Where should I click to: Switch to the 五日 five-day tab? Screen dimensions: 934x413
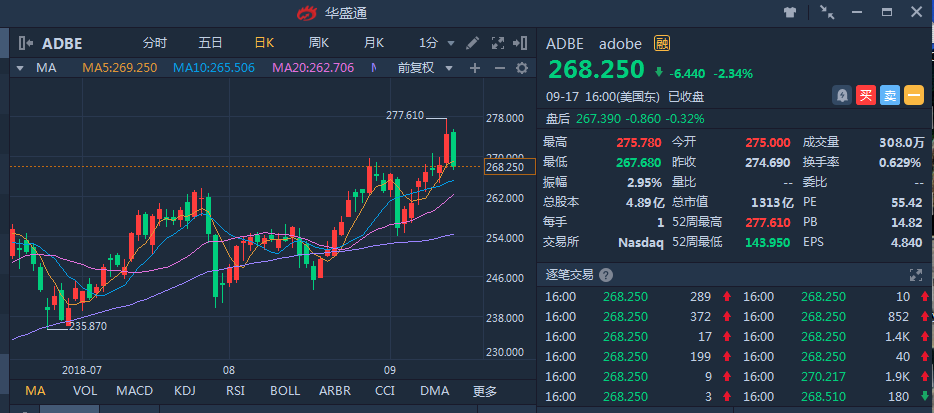tap(210, 43)
